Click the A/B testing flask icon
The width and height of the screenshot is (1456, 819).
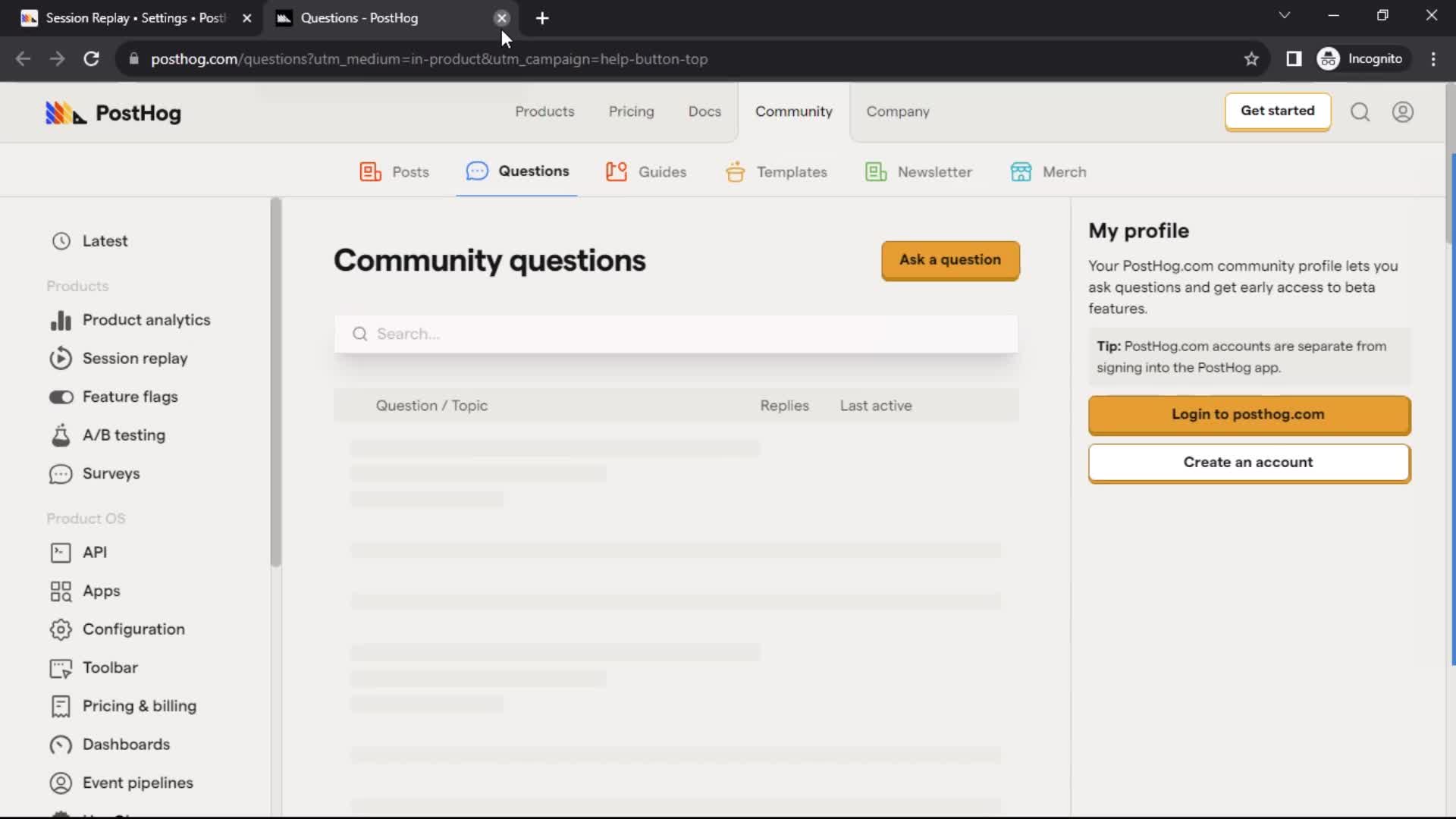coord(61,435)
